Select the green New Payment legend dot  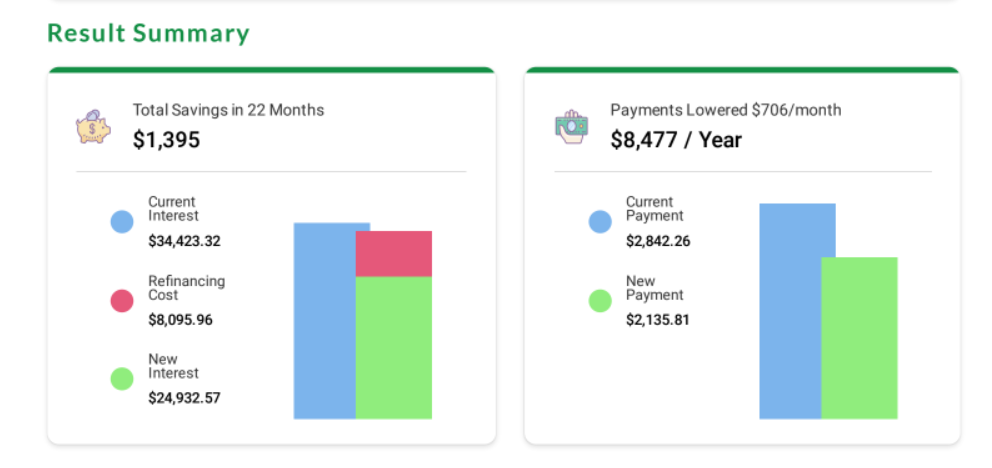coord(600,301)
